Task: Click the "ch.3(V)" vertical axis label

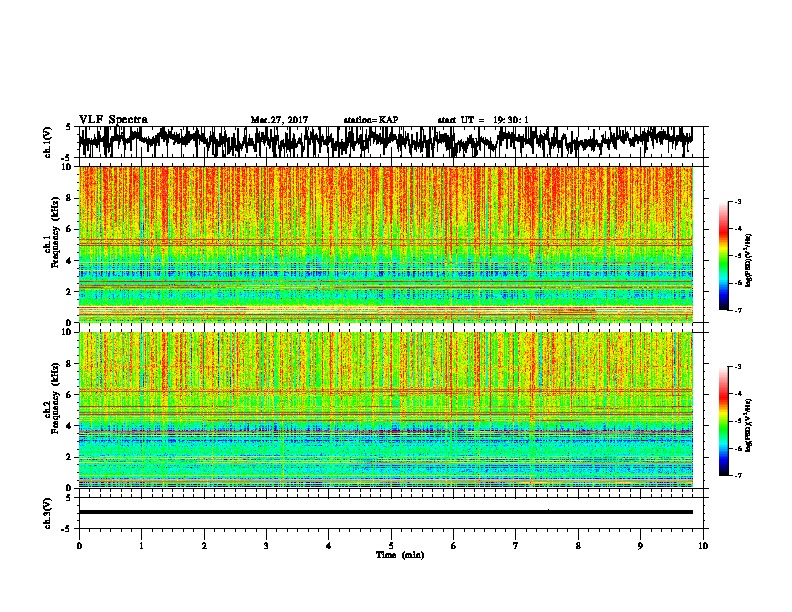Action: click(x=48, y=513)
